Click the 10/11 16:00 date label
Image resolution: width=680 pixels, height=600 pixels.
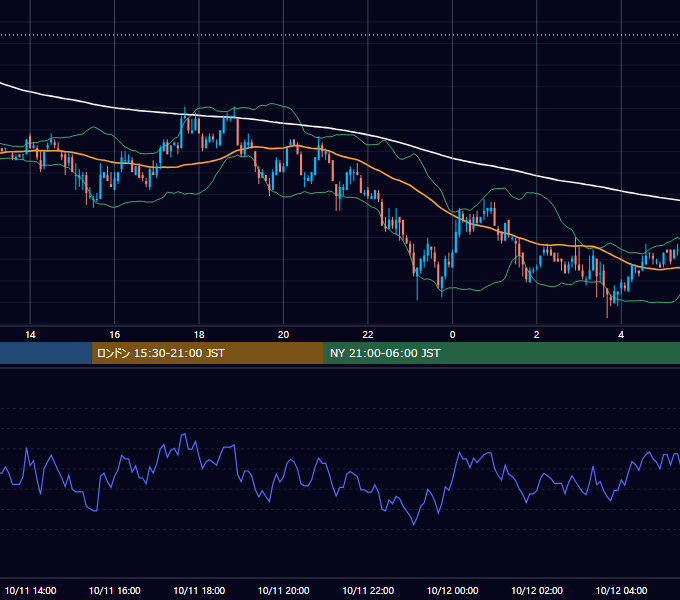pos(114,590)
